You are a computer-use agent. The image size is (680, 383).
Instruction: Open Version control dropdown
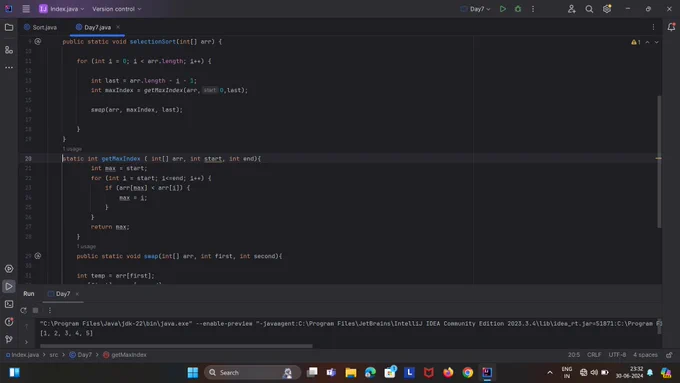coord(117,9)
